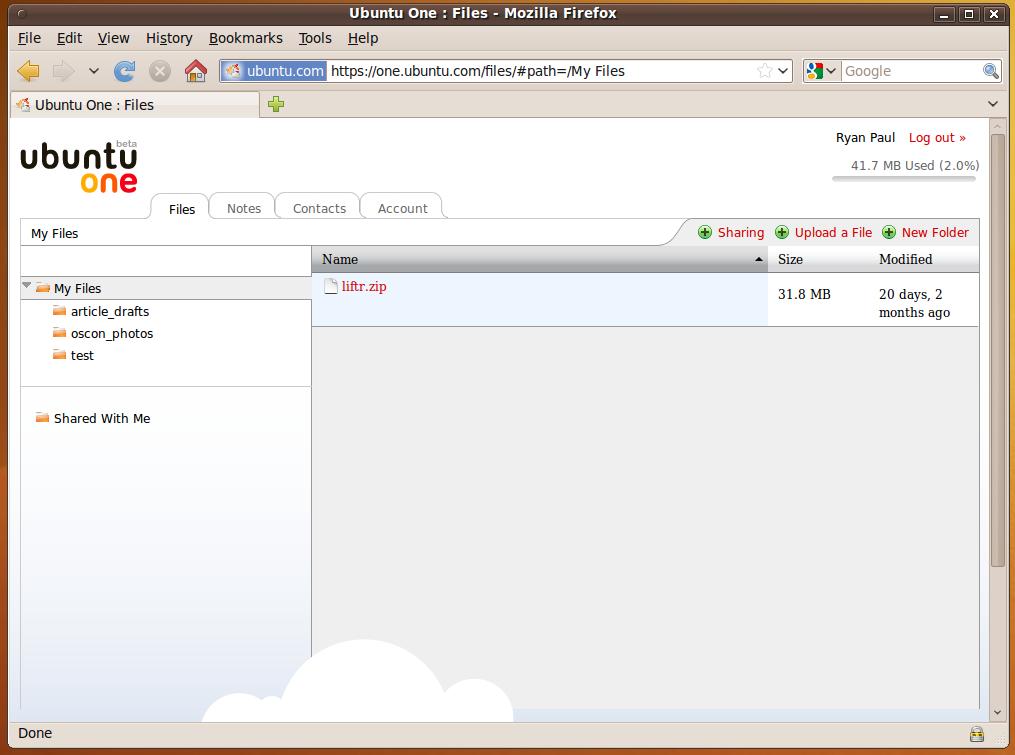Open the View menu

[113, 38]
